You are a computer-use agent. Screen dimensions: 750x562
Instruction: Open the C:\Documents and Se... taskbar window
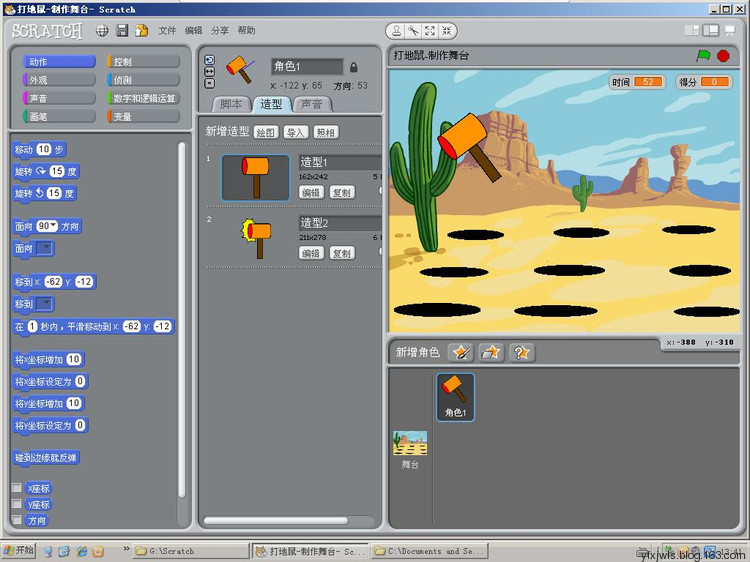pos(430,551)
